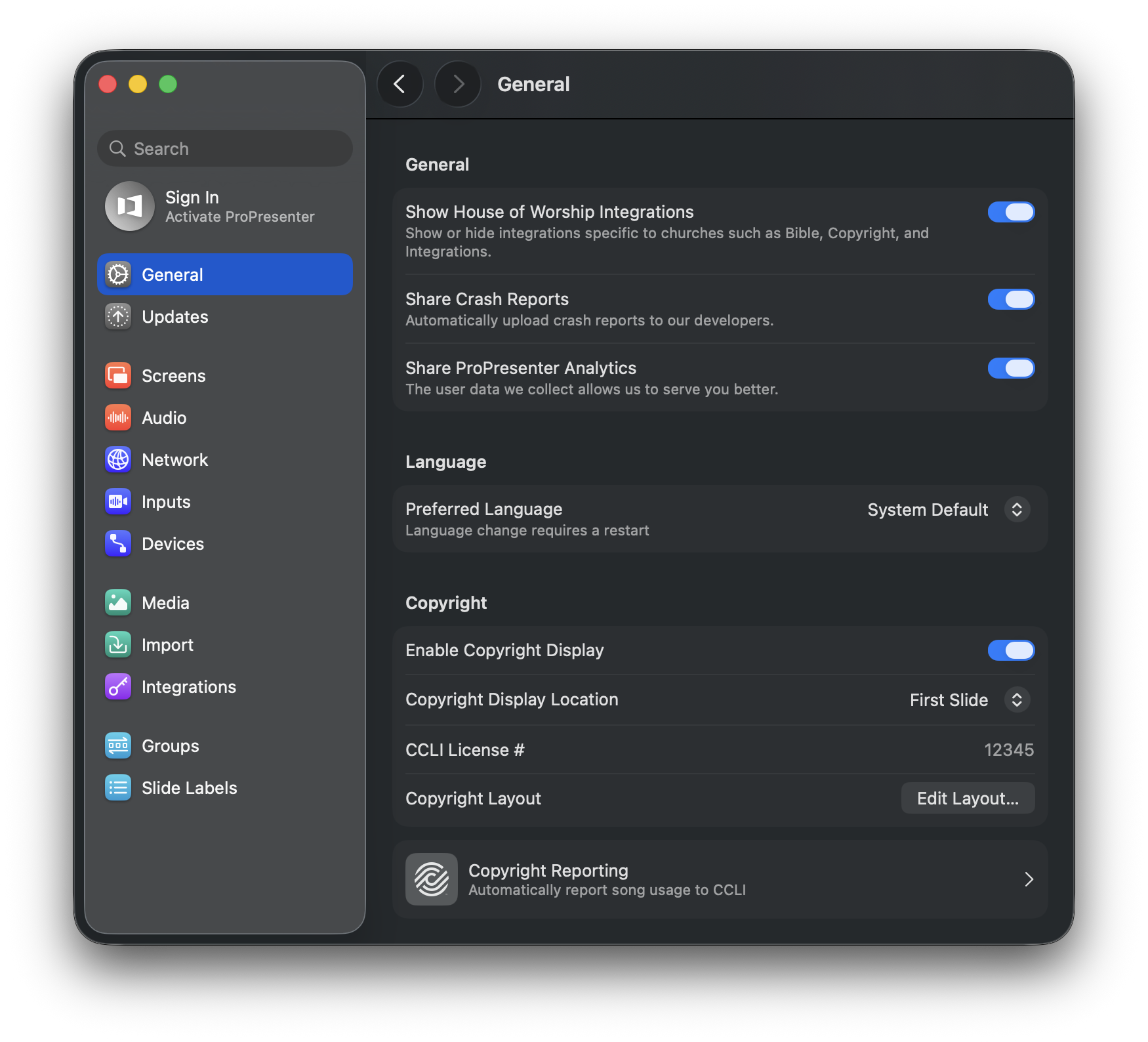Select Slide Labels in the sidebar
The image size is (1148, 1042).
coord(225,787)
